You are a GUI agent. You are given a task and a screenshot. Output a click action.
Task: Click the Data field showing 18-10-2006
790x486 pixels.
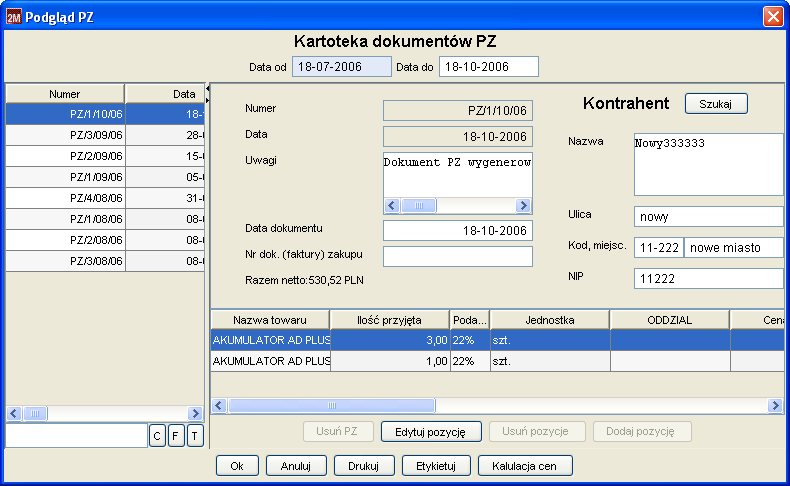pyautogui.click(x=457, y=136)
